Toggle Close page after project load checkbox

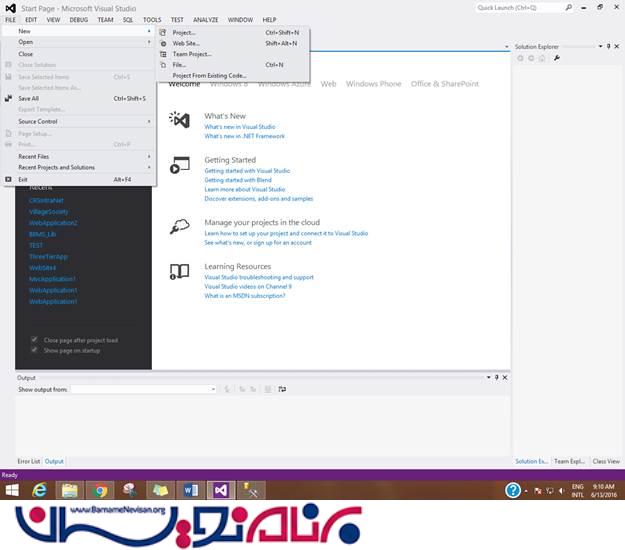tap(35, 340)
